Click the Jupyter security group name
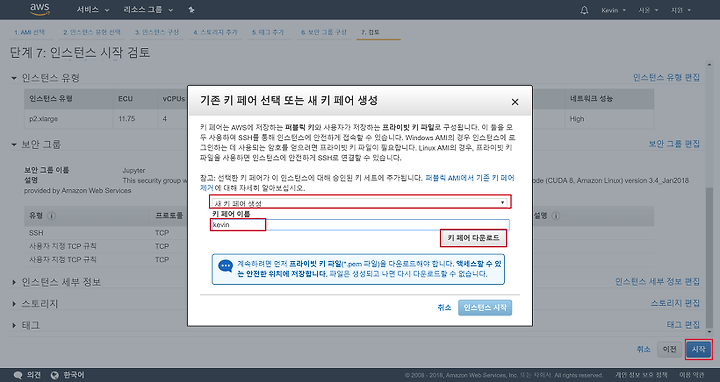 pos(134,170)
